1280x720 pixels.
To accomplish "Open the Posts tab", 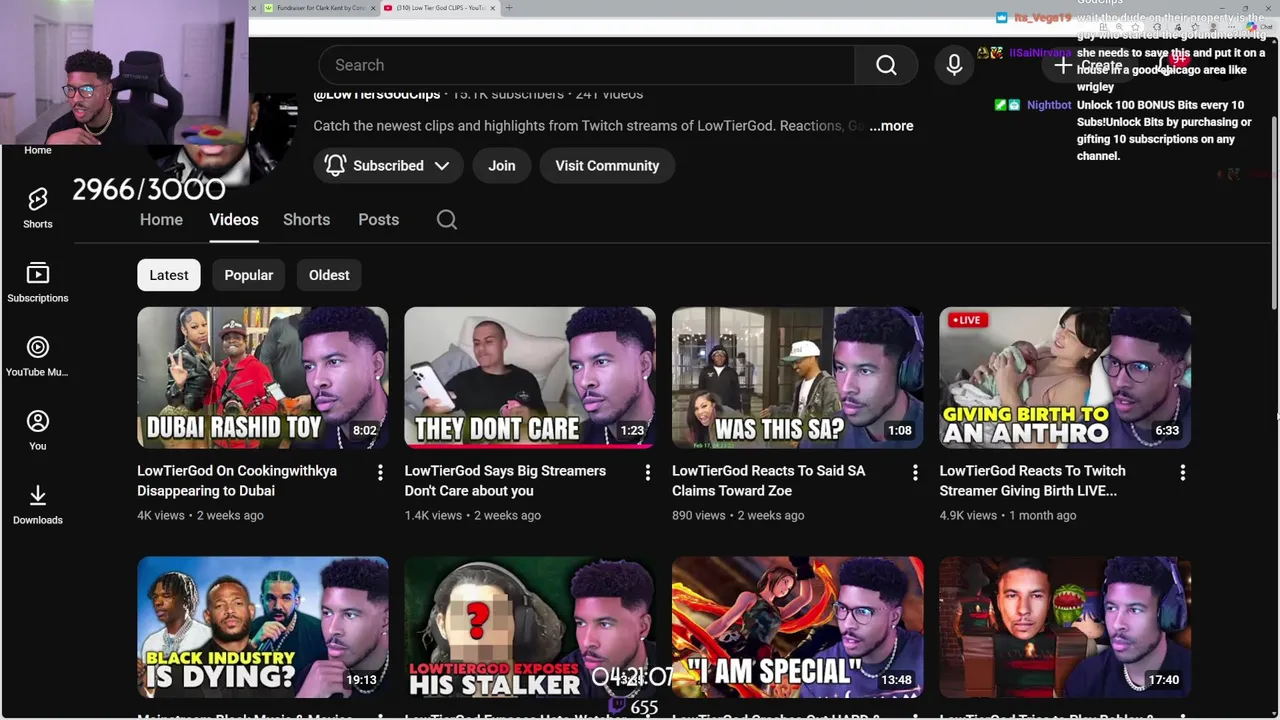I will point(379,220).
